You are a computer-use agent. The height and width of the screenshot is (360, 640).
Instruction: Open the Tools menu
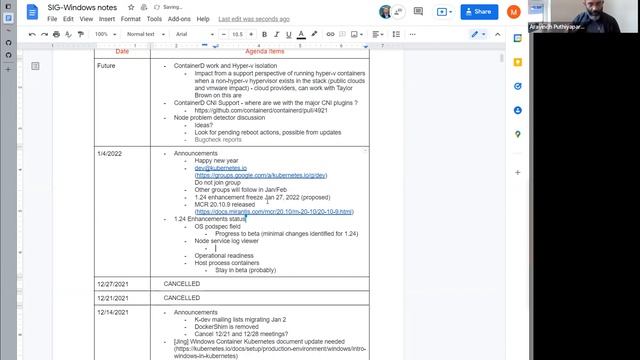[154, 19]
